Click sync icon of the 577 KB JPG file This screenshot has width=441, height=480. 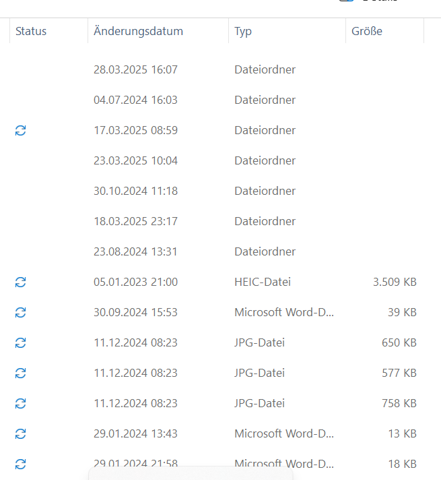(20, 373)
